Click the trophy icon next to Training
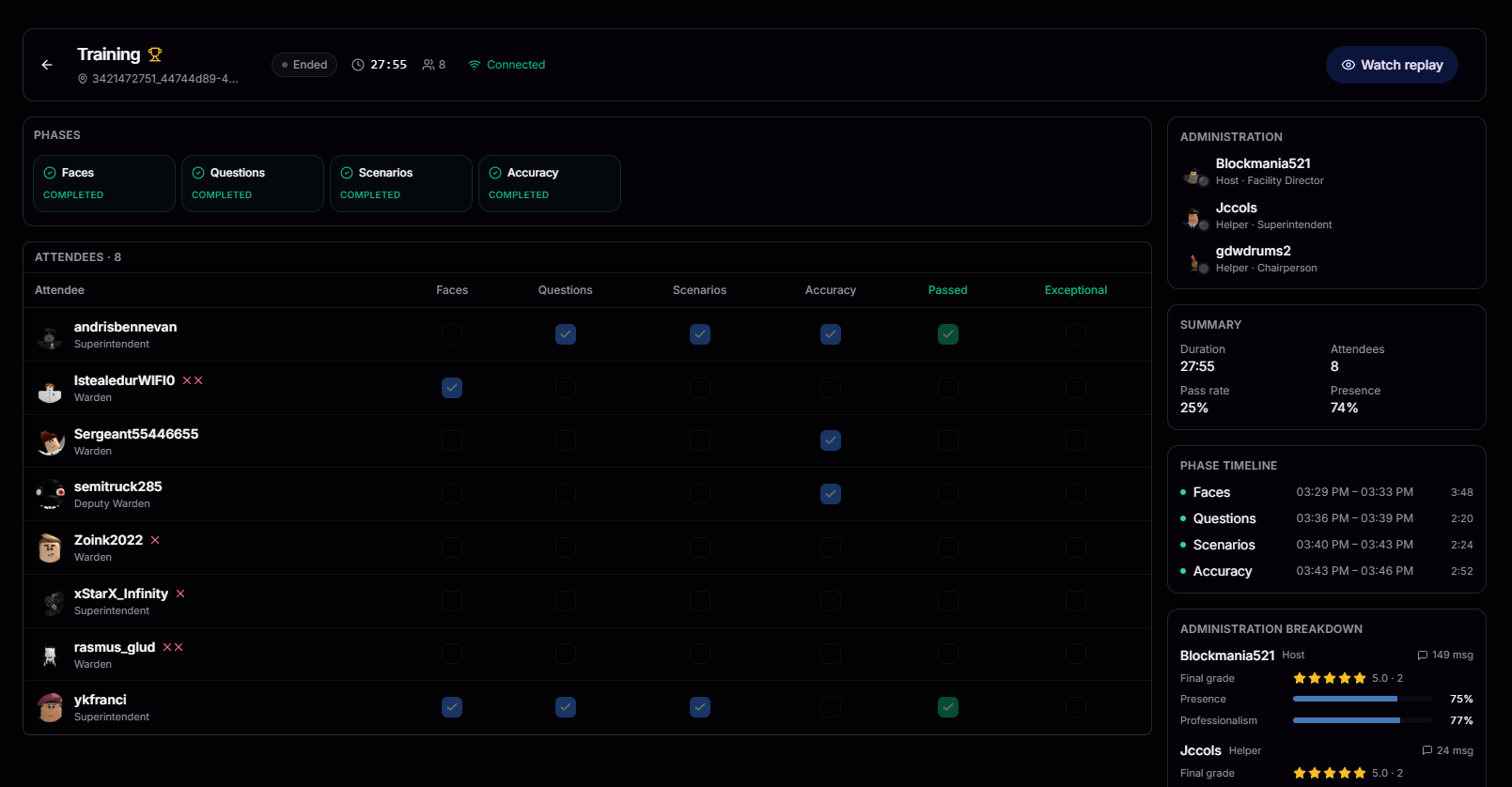This screenshot has height=787, width=1512. [155, 54]
